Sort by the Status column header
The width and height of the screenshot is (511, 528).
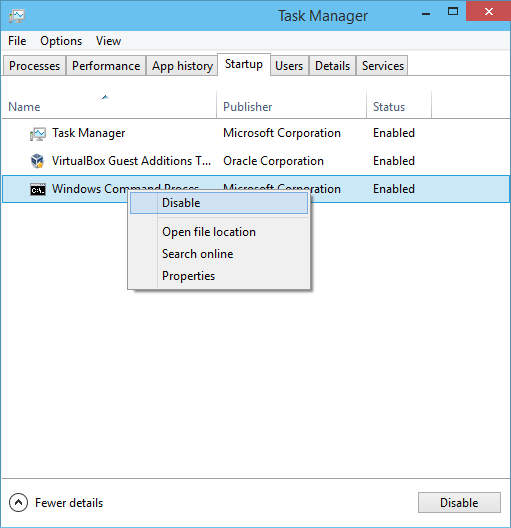(399, 105)
